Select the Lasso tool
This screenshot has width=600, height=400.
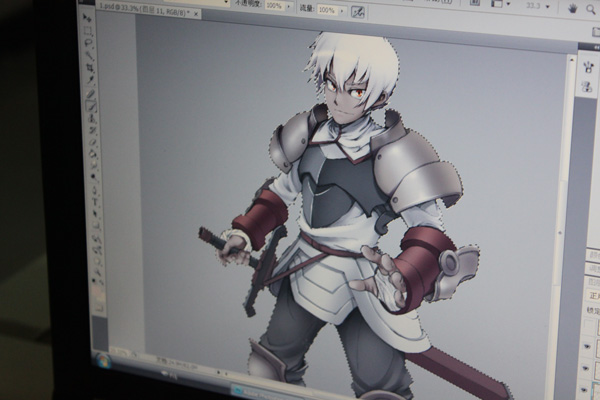tap(88, 43)
